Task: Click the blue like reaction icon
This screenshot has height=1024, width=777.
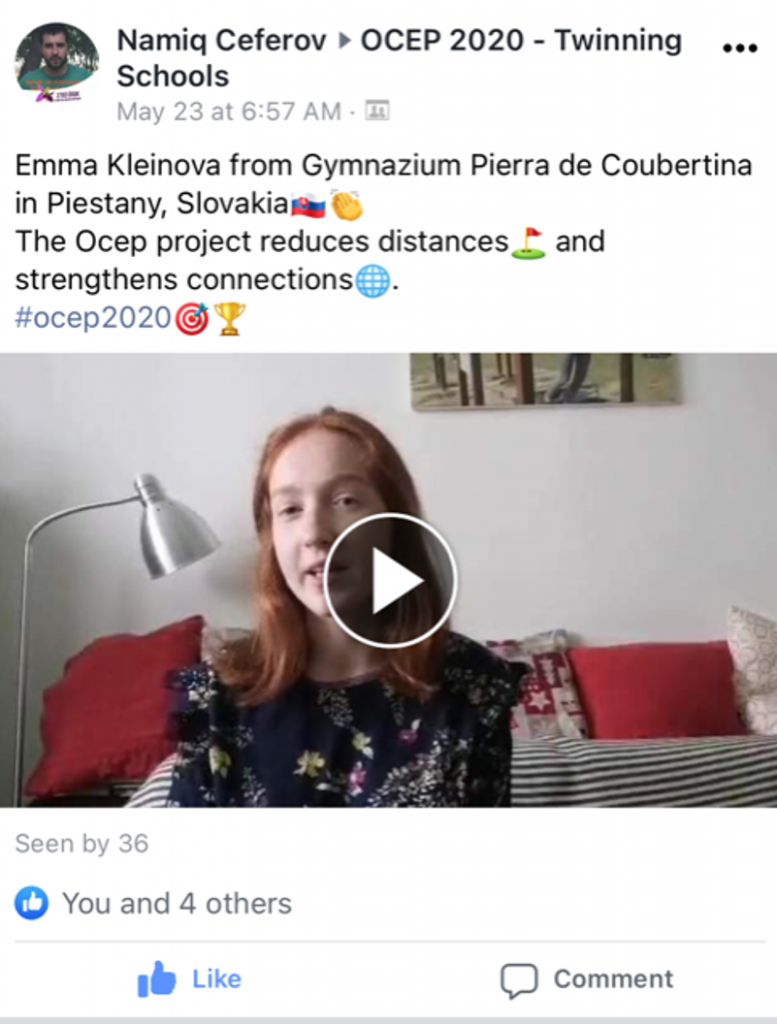Action: click(x=31, y=903)
